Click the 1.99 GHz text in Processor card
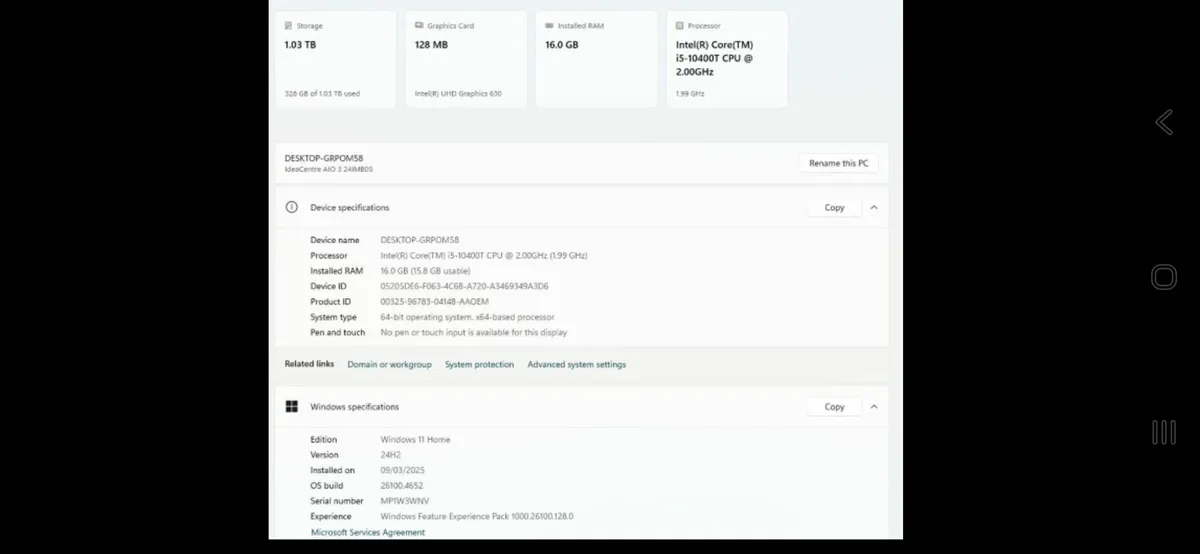This screenshot has height=554, width=1200. (x=690, y=94)
